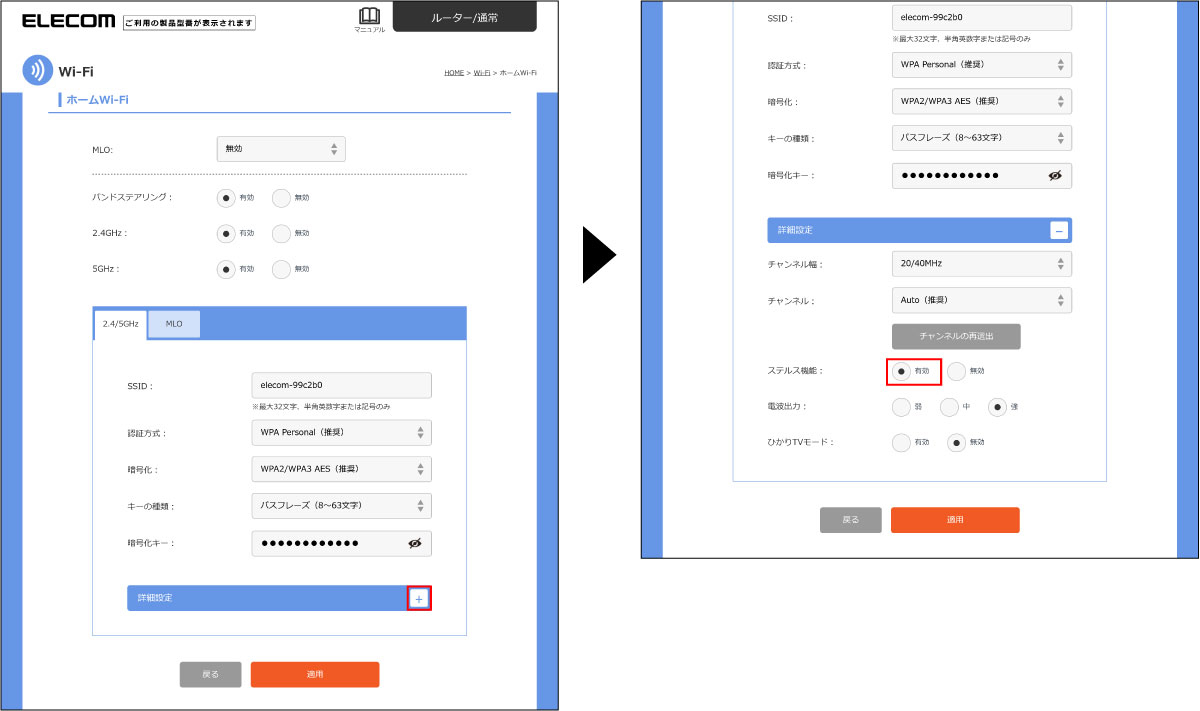Open the チャンネル幅 20/40MHz dropdown
The image size is (1200, 711).
point(981,264)
